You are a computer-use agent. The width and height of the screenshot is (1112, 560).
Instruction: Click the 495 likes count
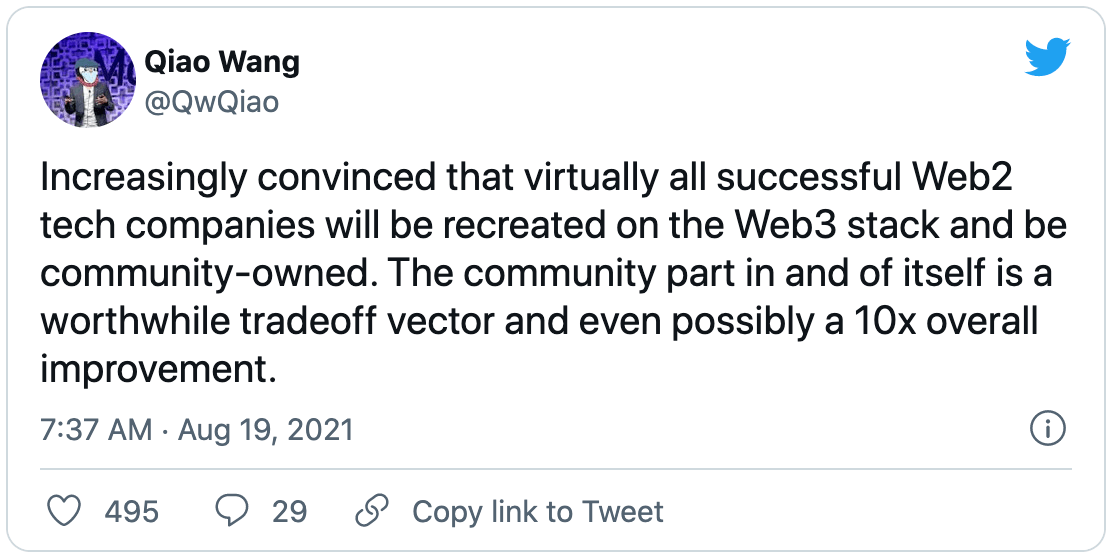pyautogui.click(x=131, y=512)
